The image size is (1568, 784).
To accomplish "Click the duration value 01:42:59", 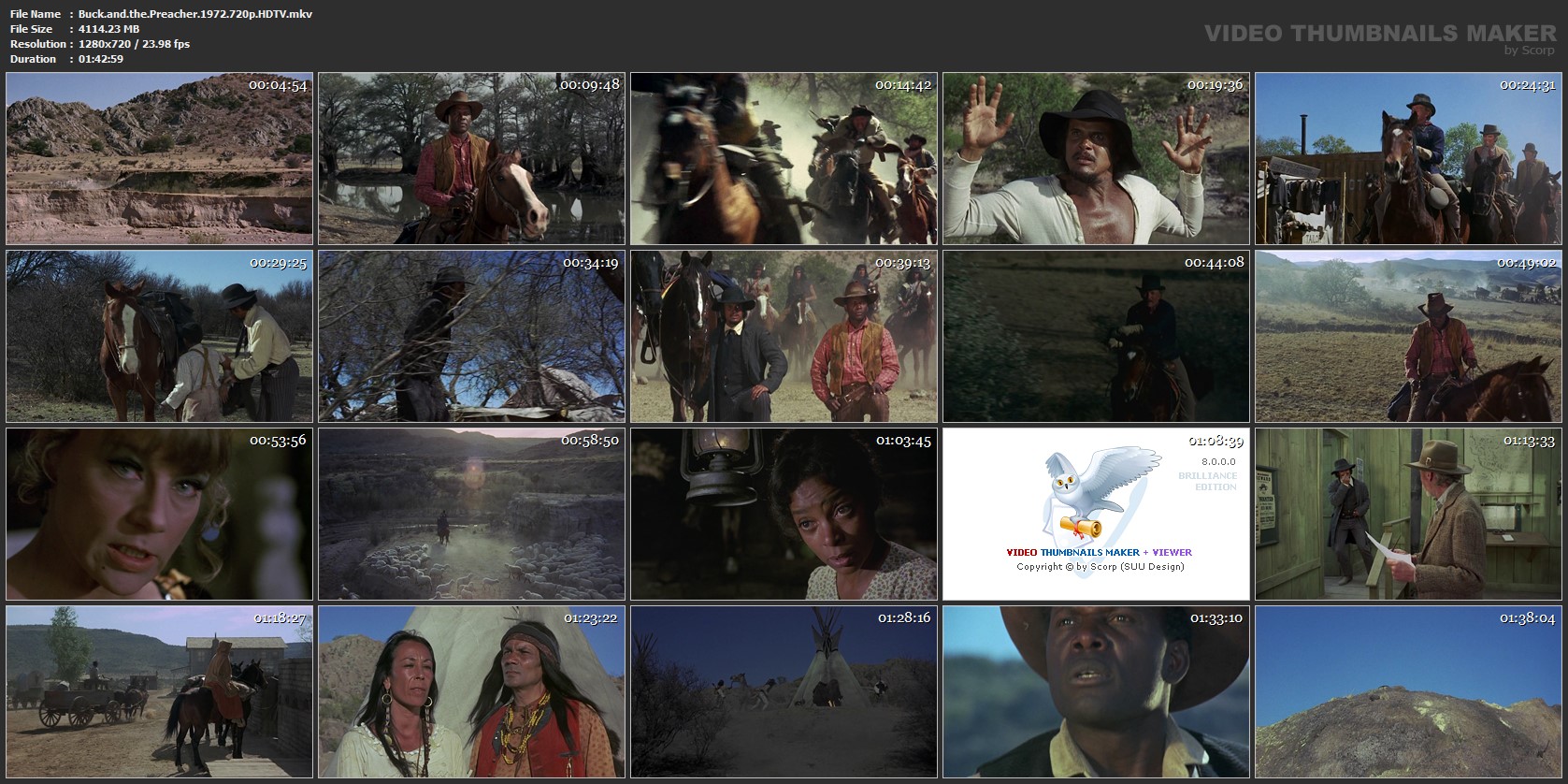I will (101, 59).
